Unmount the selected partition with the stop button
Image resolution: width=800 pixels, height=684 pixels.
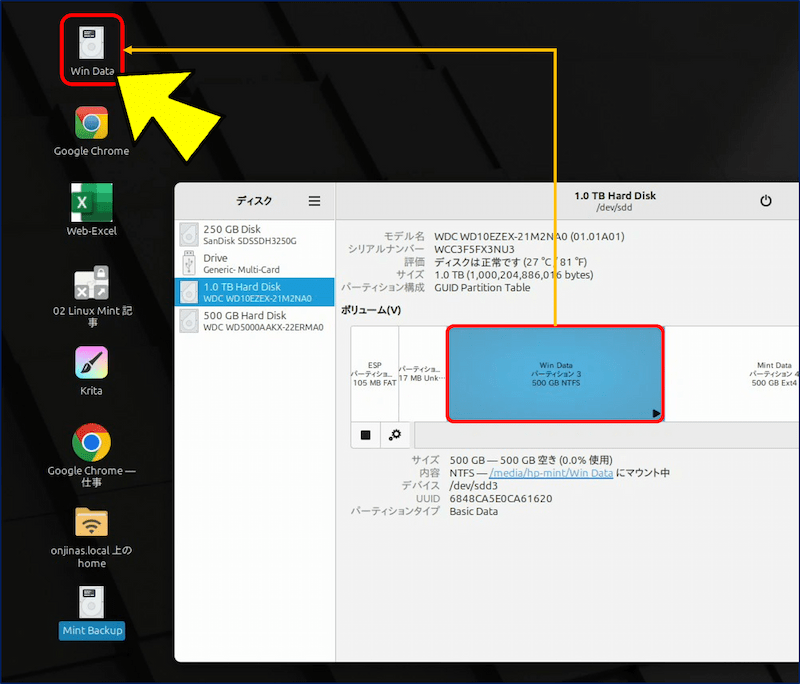click(366, 435)
